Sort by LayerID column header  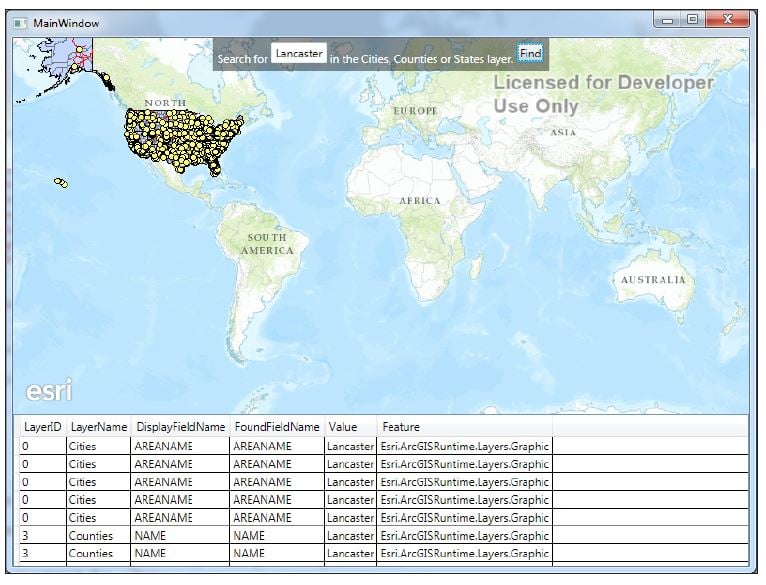tap(43, 427)
